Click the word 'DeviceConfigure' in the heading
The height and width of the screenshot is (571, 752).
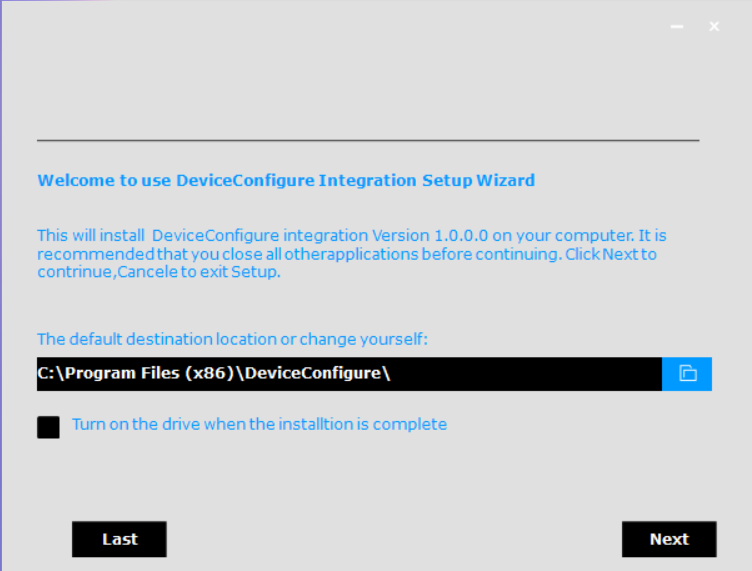(244, 181)
